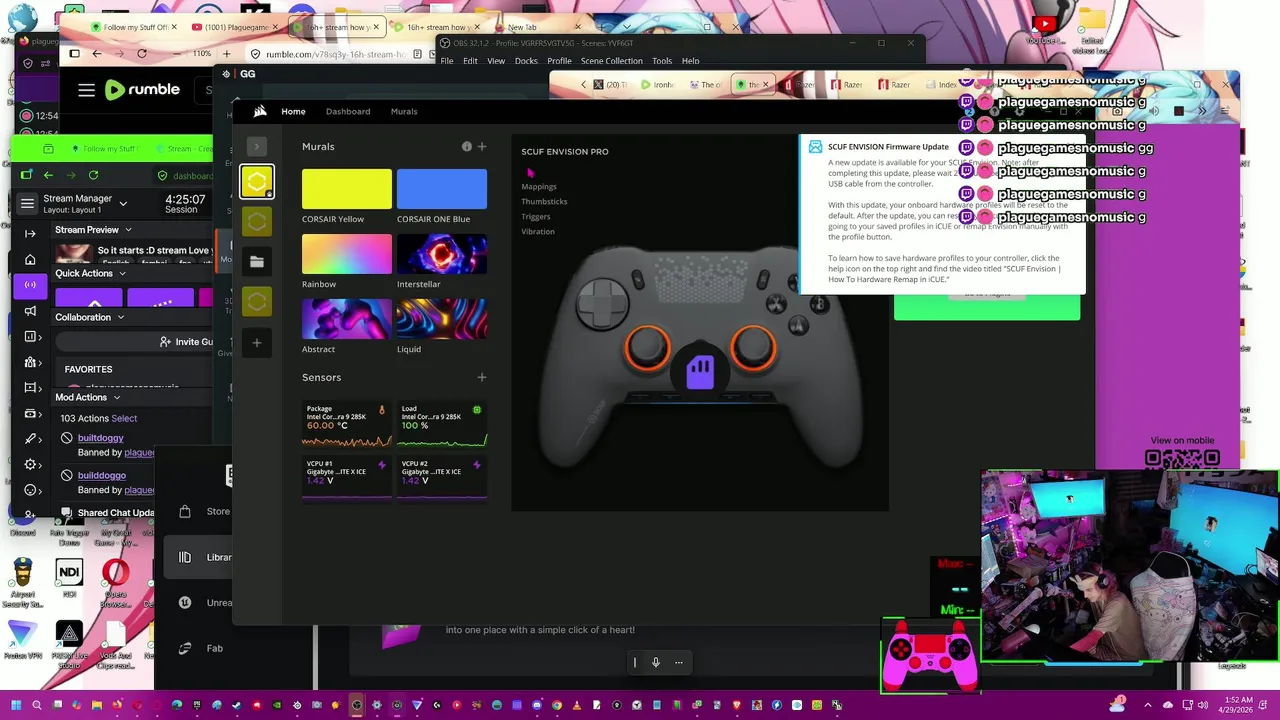Viewport: 1280px width, 720px height.
Task: Open the gear settings icon in Twitch sidebar
Action: click(x=31, y=464)
